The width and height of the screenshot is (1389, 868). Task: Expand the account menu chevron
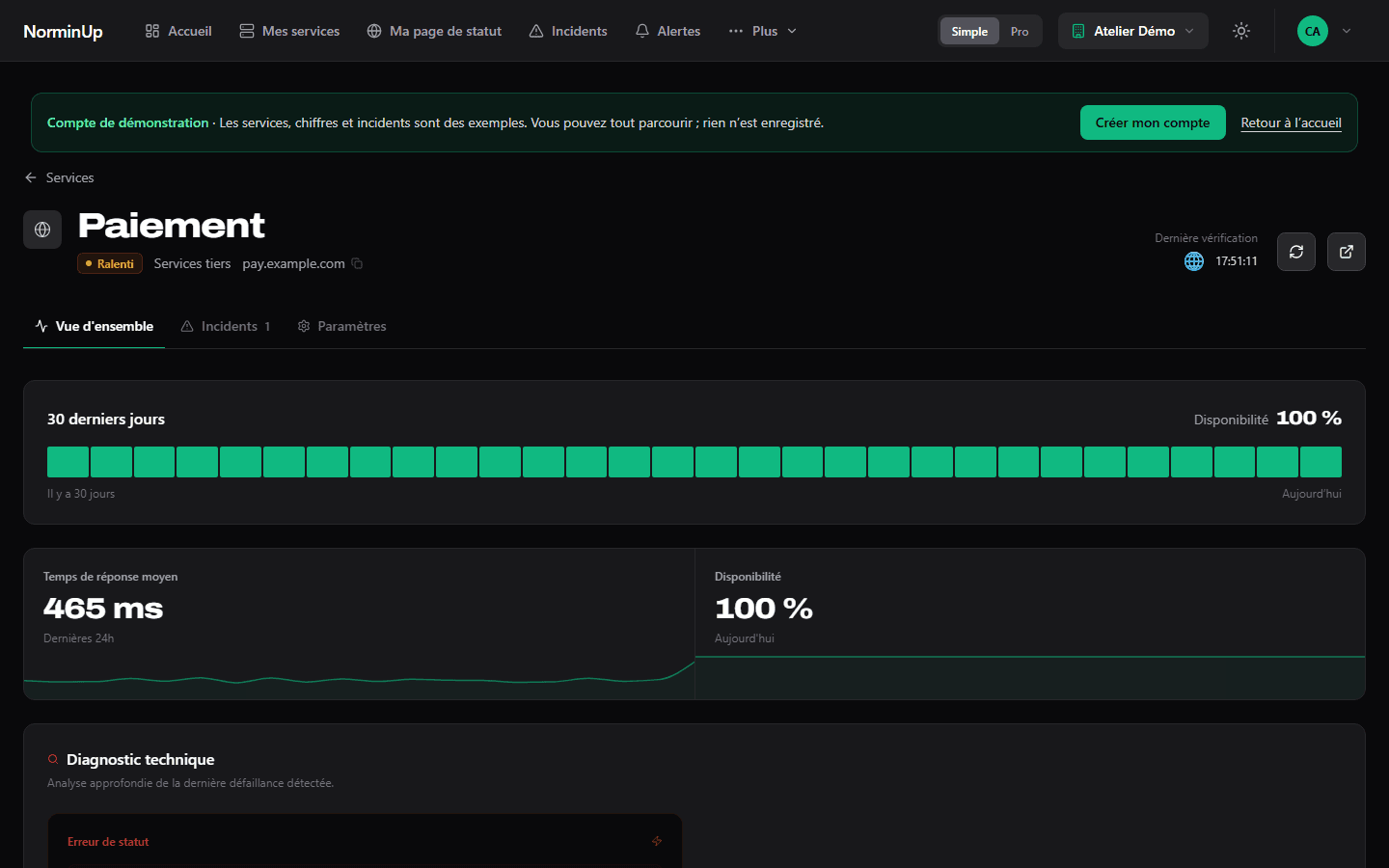coord(1347,31)
